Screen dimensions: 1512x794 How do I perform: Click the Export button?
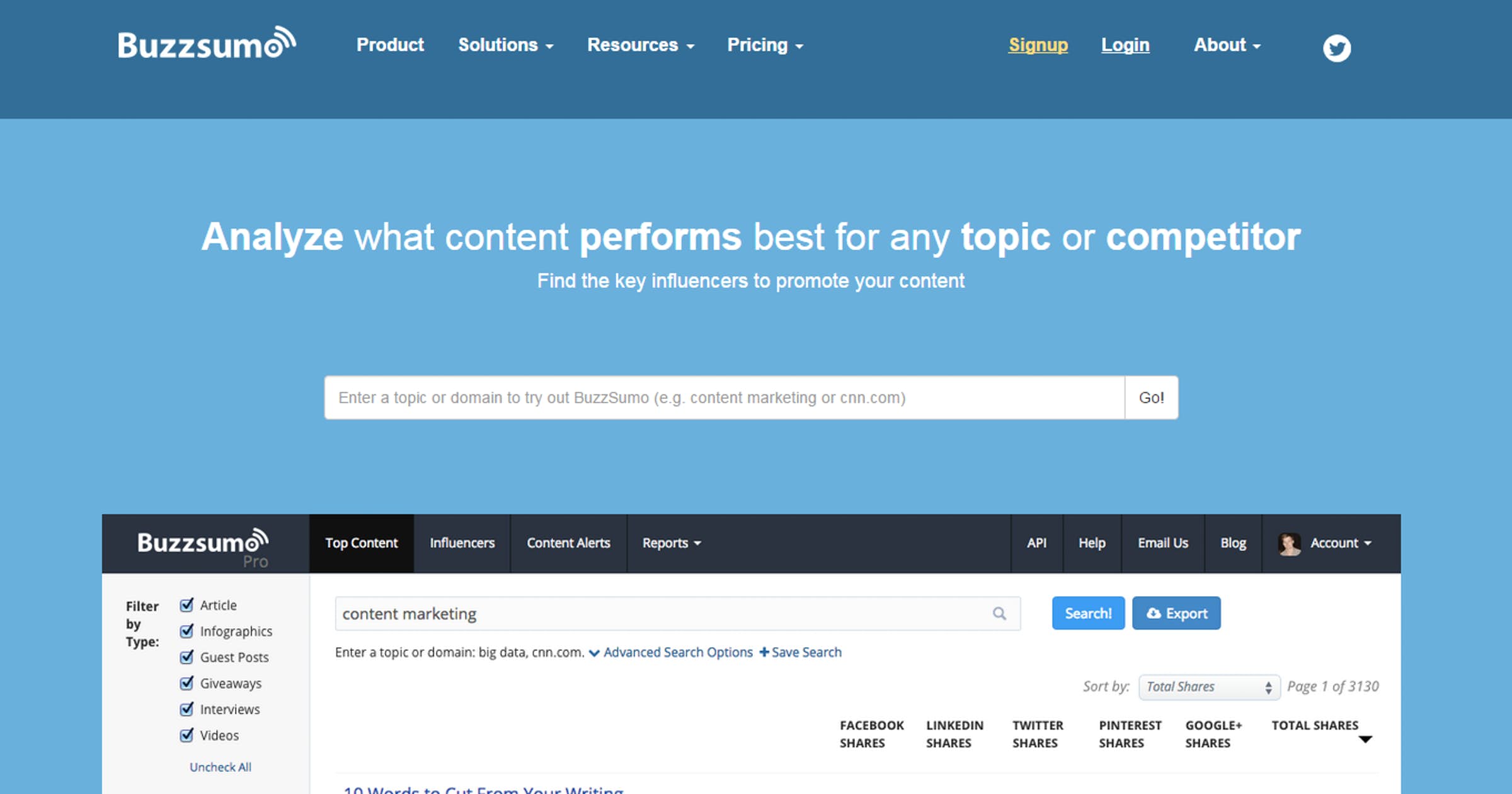(1176, 613)
